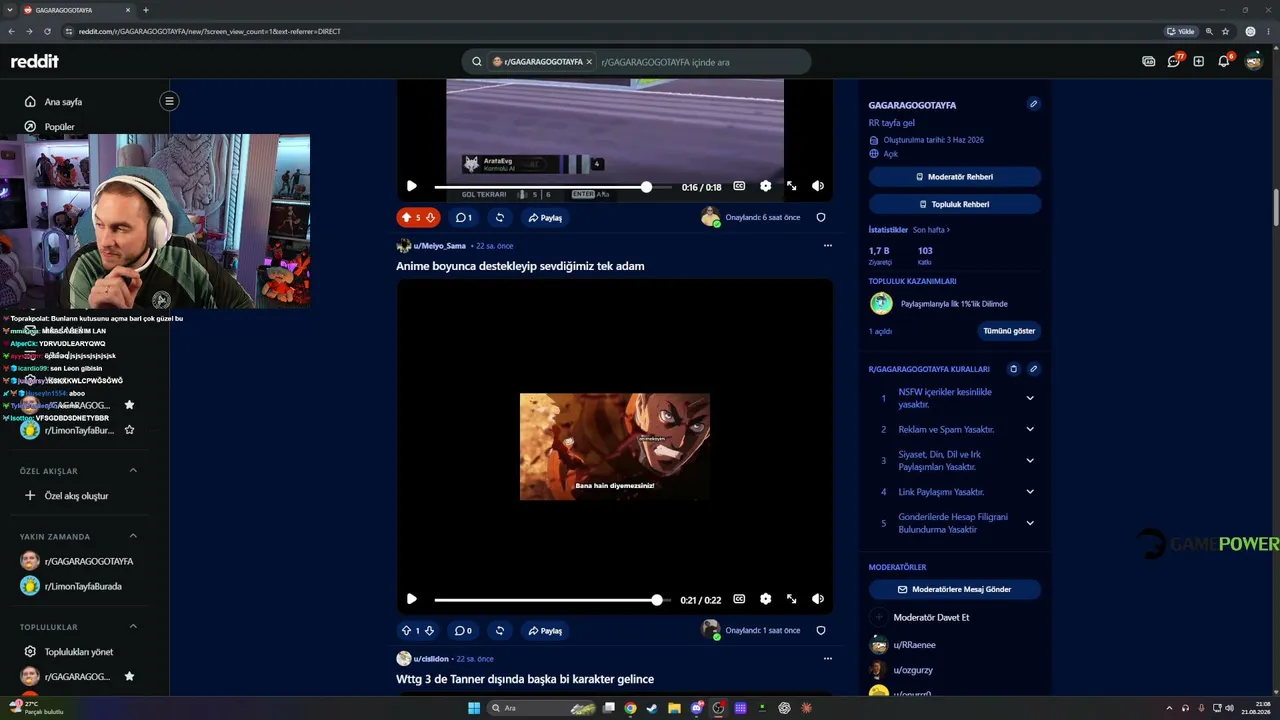The width and height of the screenshot is (1280, 720).
Task: Share the post approved 1 hour ago
Action: point(545,630)
